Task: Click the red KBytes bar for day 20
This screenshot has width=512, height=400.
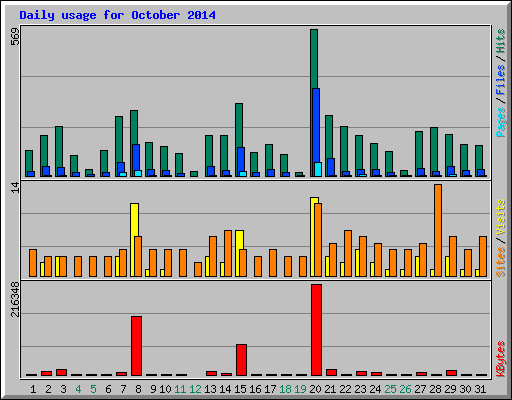Action: point(316,330)
